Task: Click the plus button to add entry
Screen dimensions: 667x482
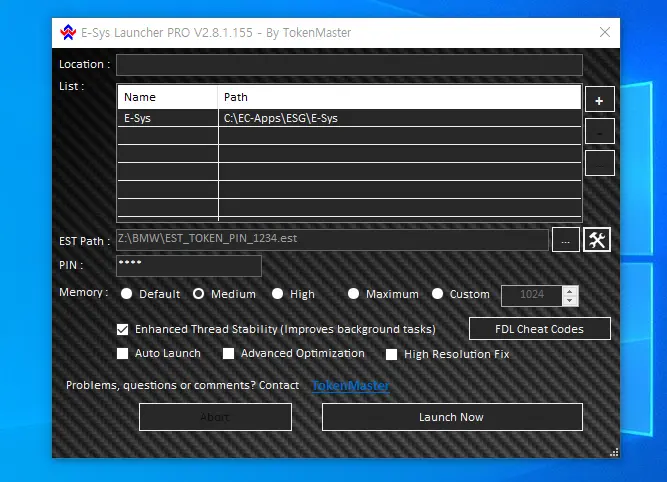Action: pos(599,100)
